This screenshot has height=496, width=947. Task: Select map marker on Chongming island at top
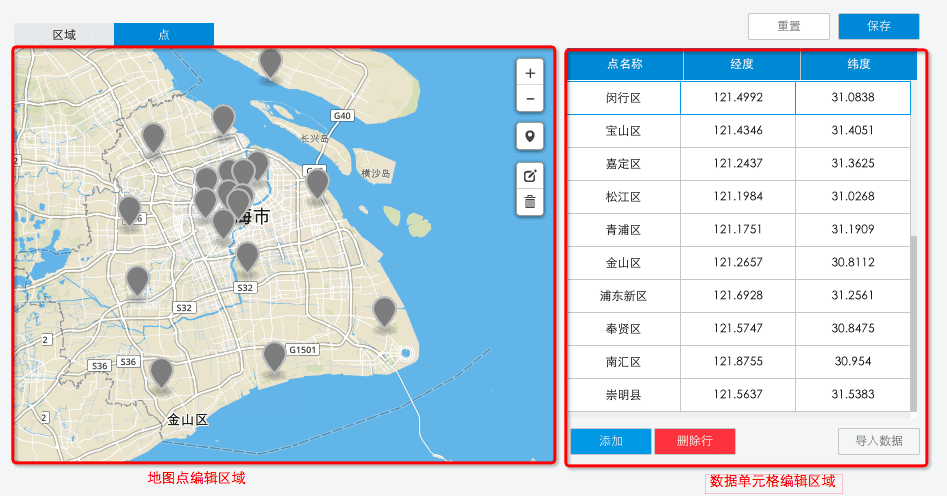(270, 63)
